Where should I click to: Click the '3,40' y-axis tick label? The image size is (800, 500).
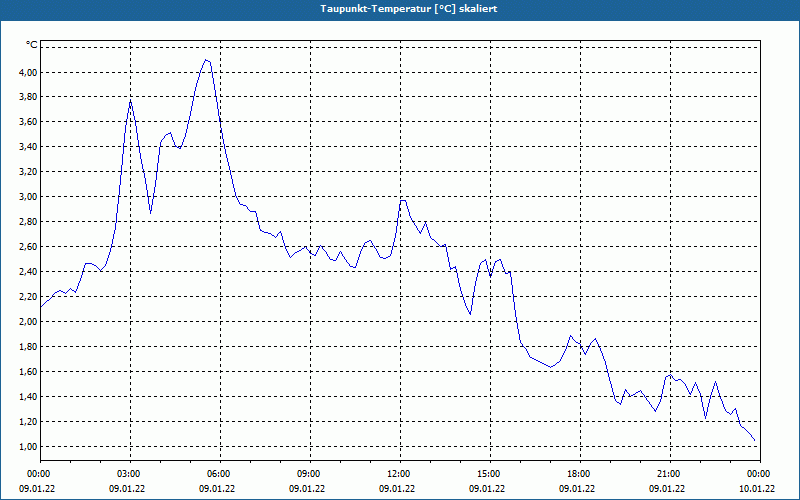(29, 147)
